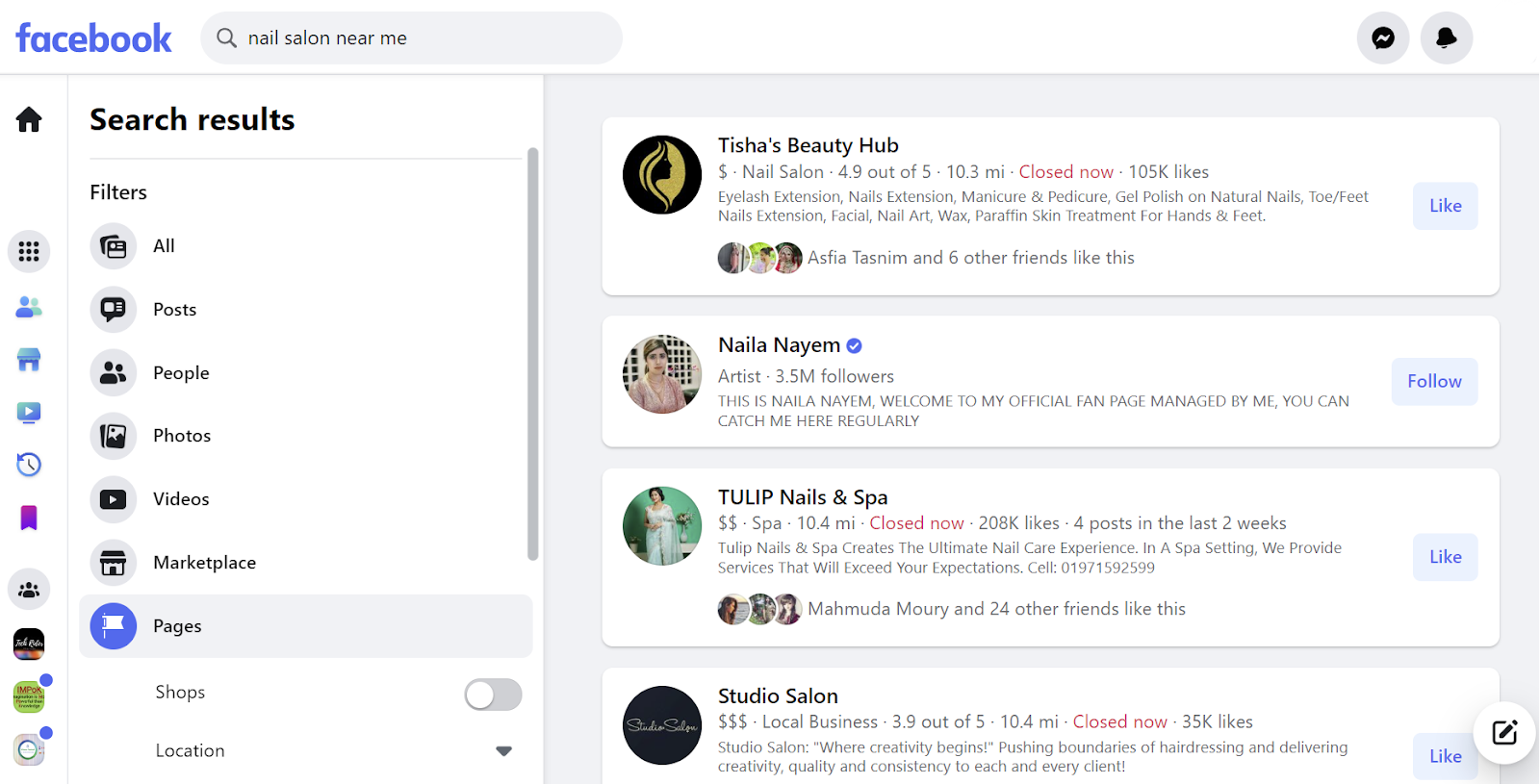Select the Pages filter label

[x=177, y=626]
